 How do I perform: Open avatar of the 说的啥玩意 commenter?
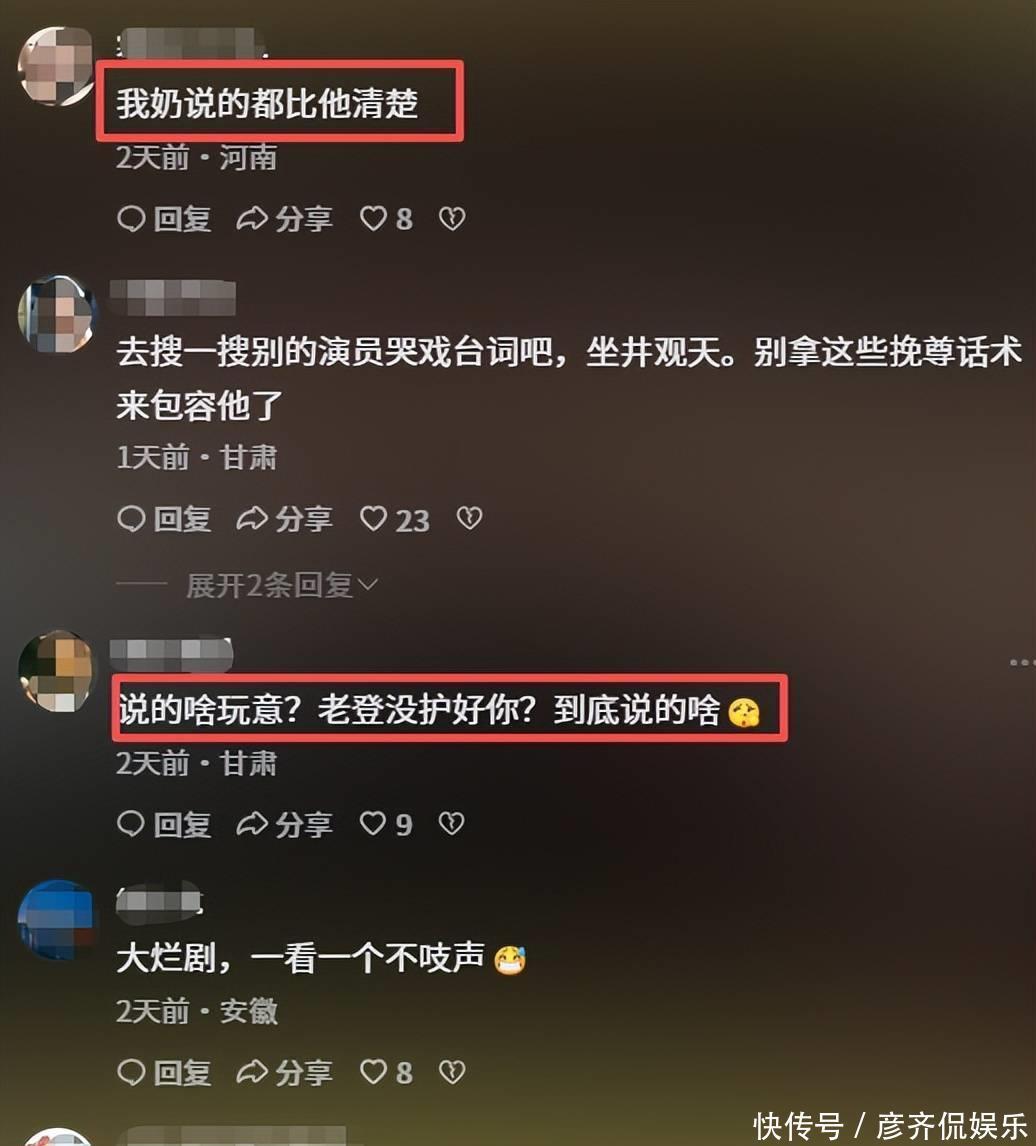(x=56, y=671)
